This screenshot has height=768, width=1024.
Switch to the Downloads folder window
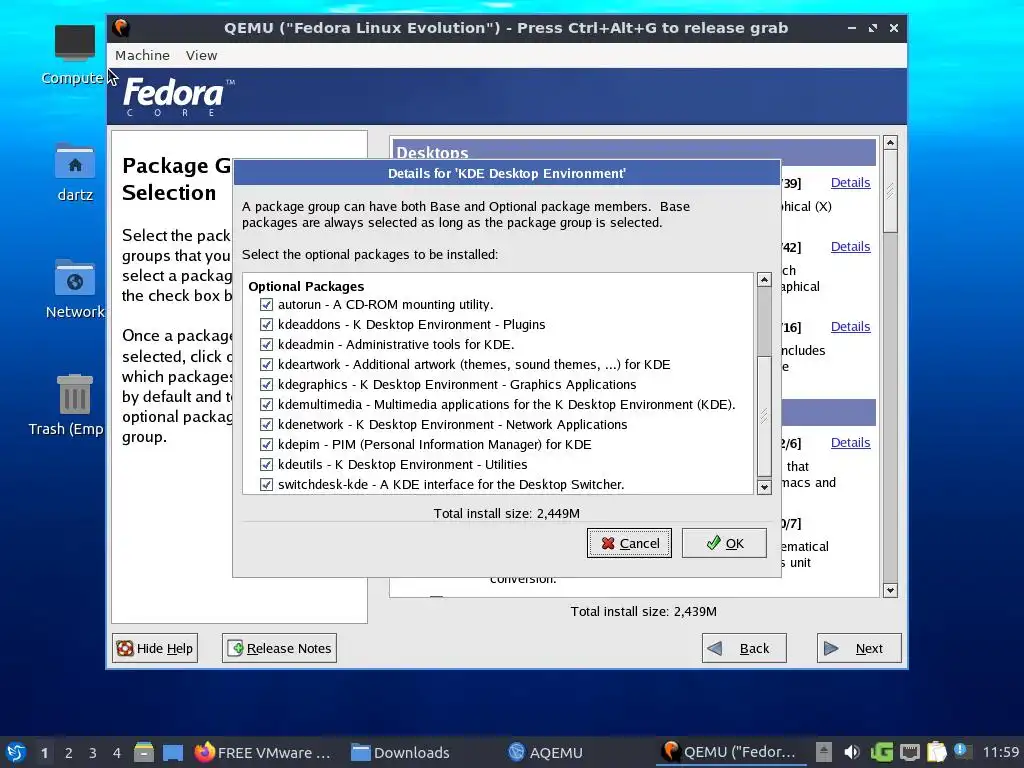[400, 752]
